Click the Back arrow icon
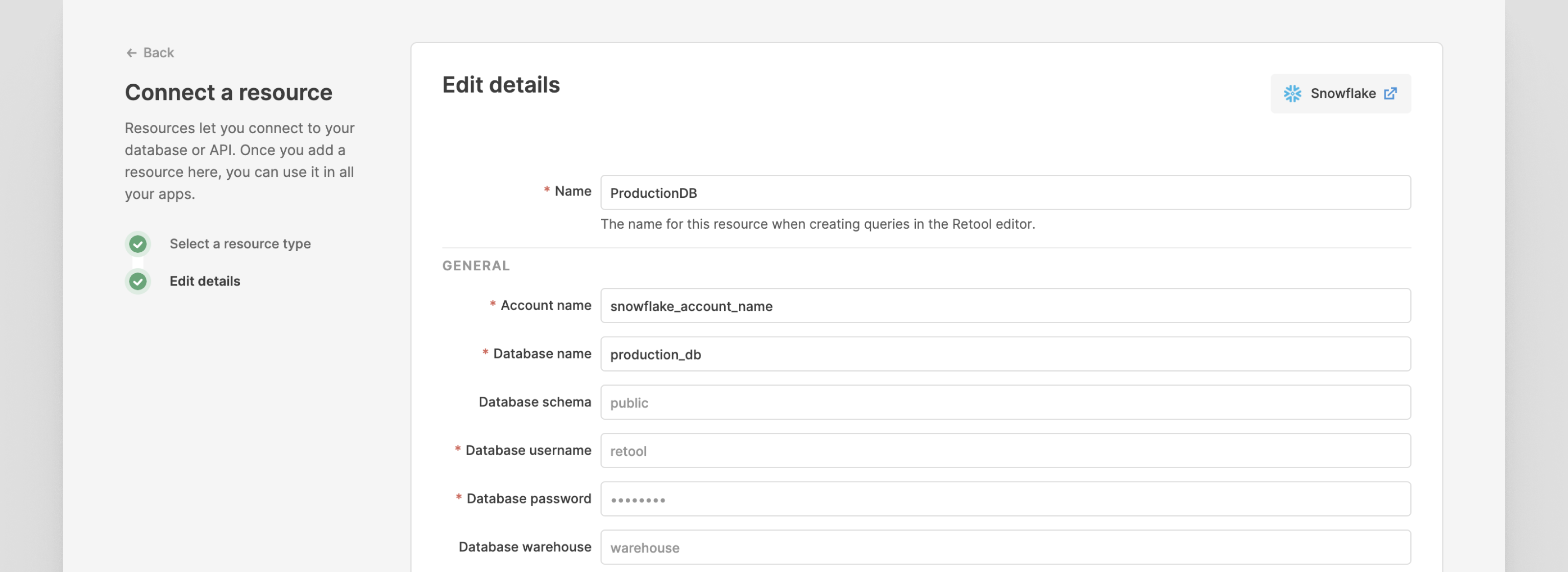 (131, 53)
